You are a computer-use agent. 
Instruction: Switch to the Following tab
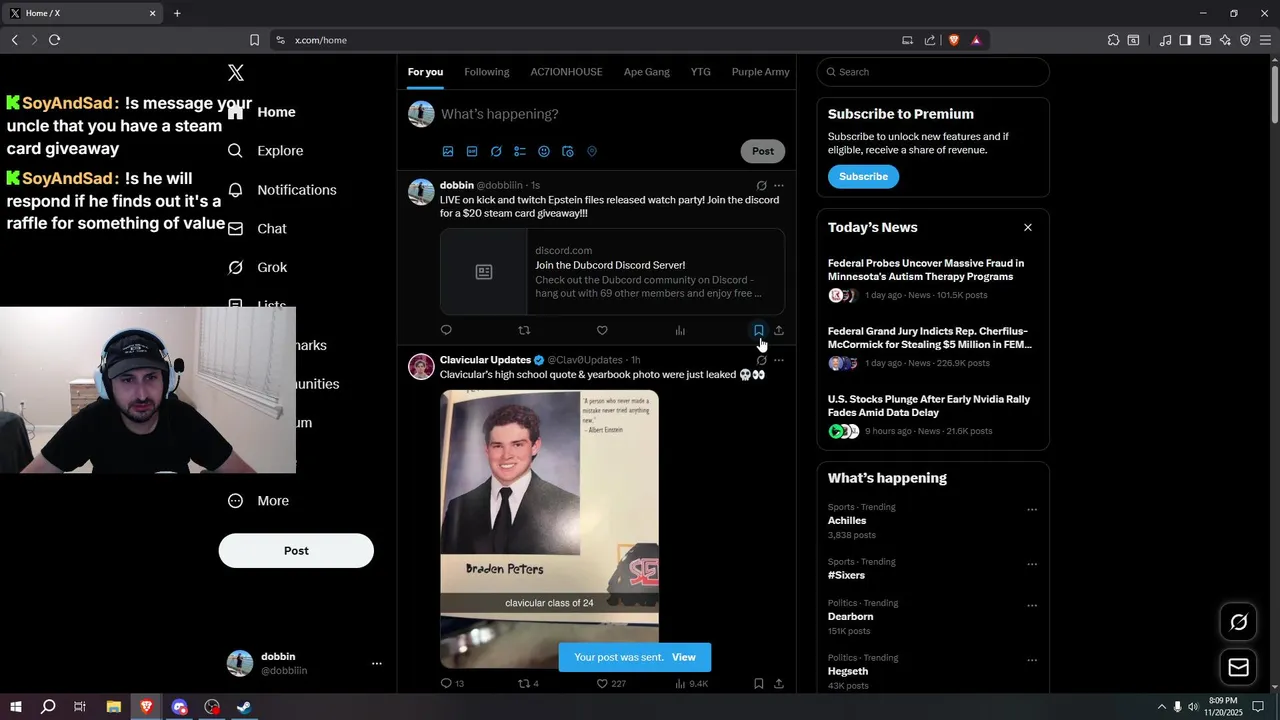(487, 72)
